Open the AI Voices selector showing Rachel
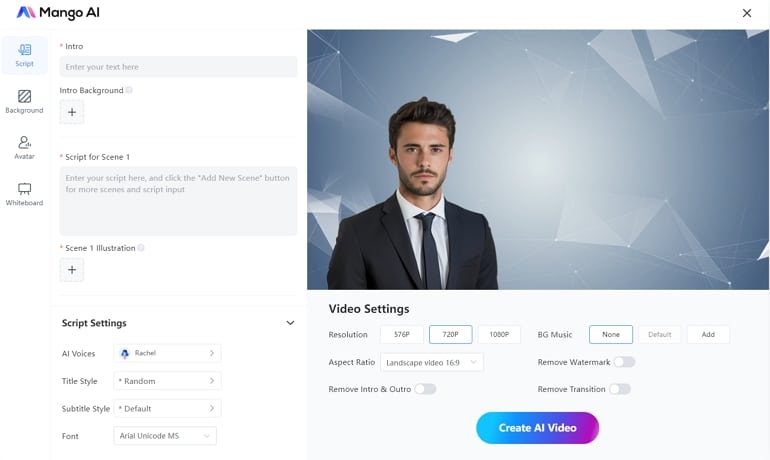This screenshot has width=770, height=460. (167, 353)
